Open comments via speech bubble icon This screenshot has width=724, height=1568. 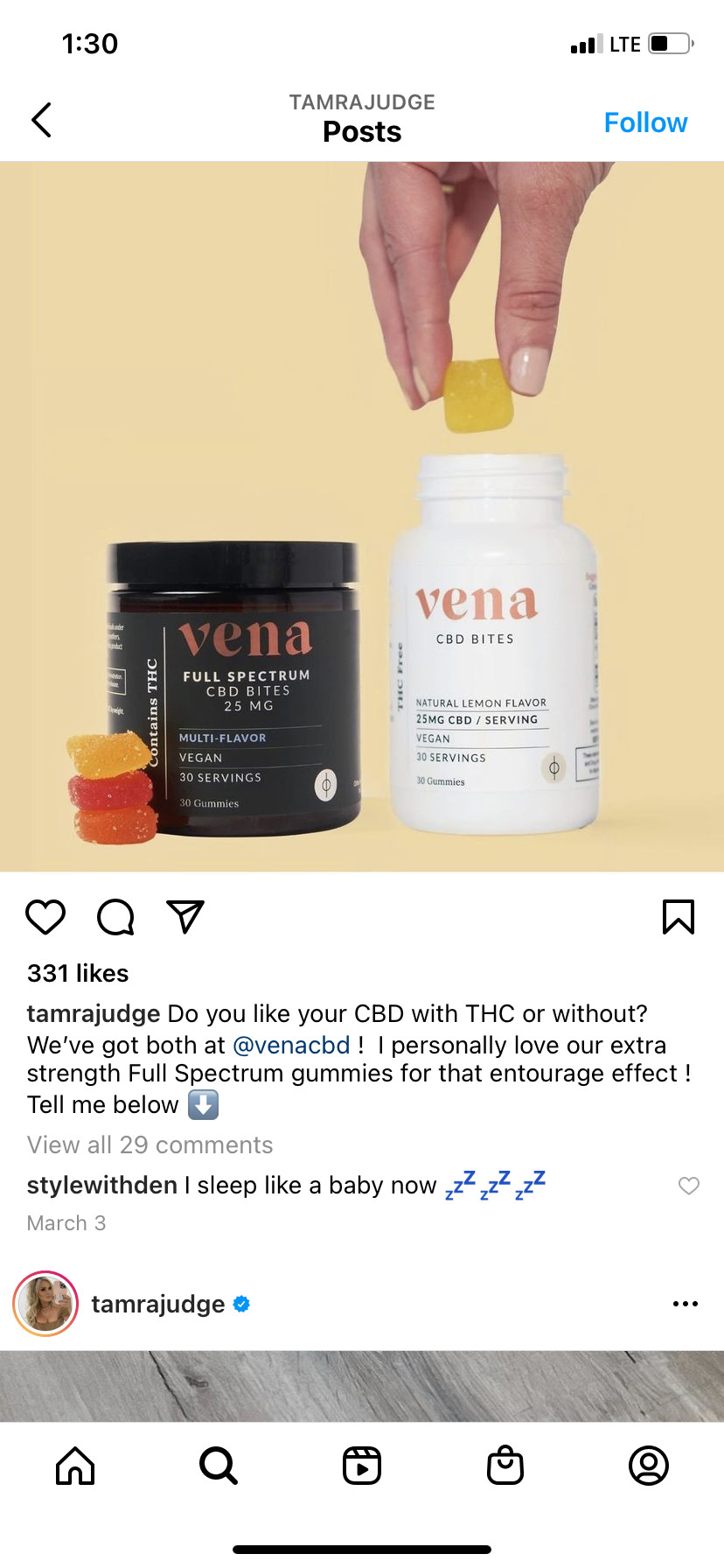click(x=115, y=917)
